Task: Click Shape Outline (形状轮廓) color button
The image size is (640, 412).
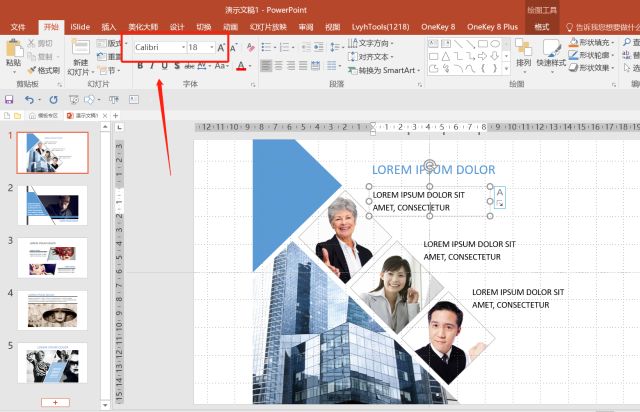Action: click(x=591, y=55)
